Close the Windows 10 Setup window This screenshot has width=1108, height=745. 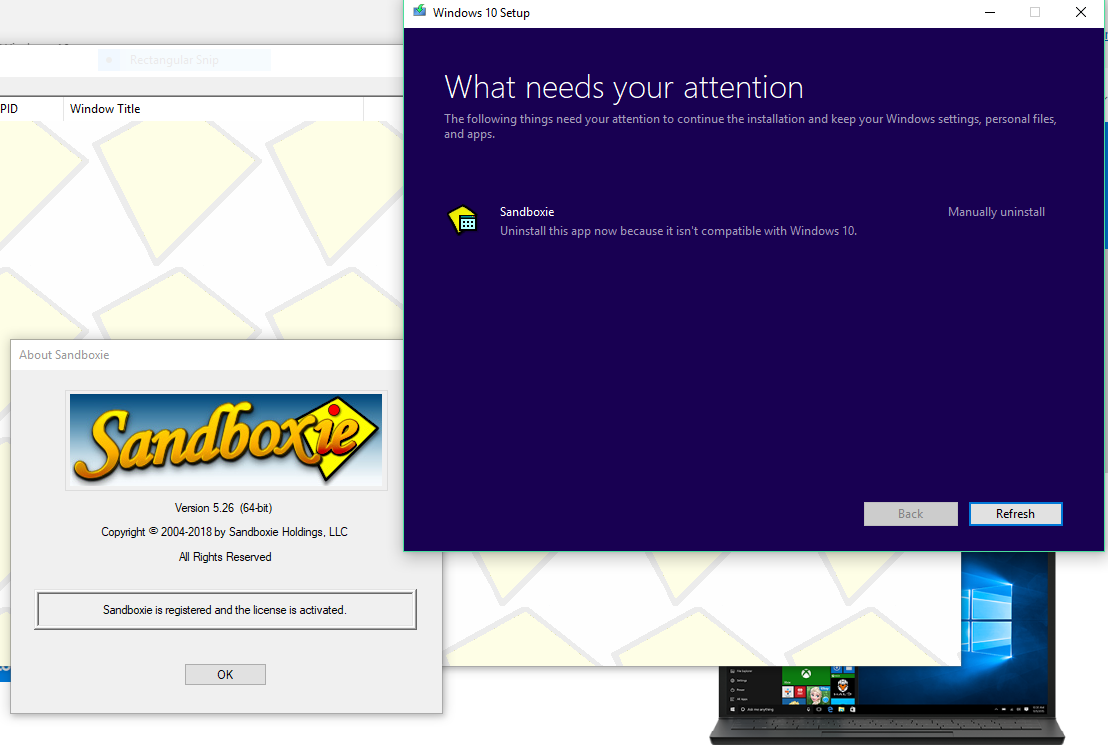point(1080,12)
